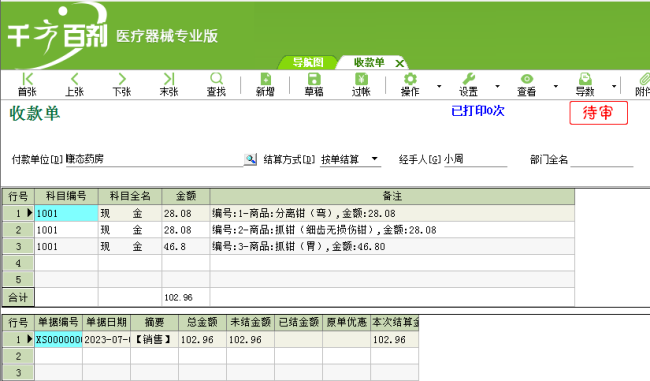Click the 已打印0次 print count text
The image size is (650, 381).
point(478,111)
